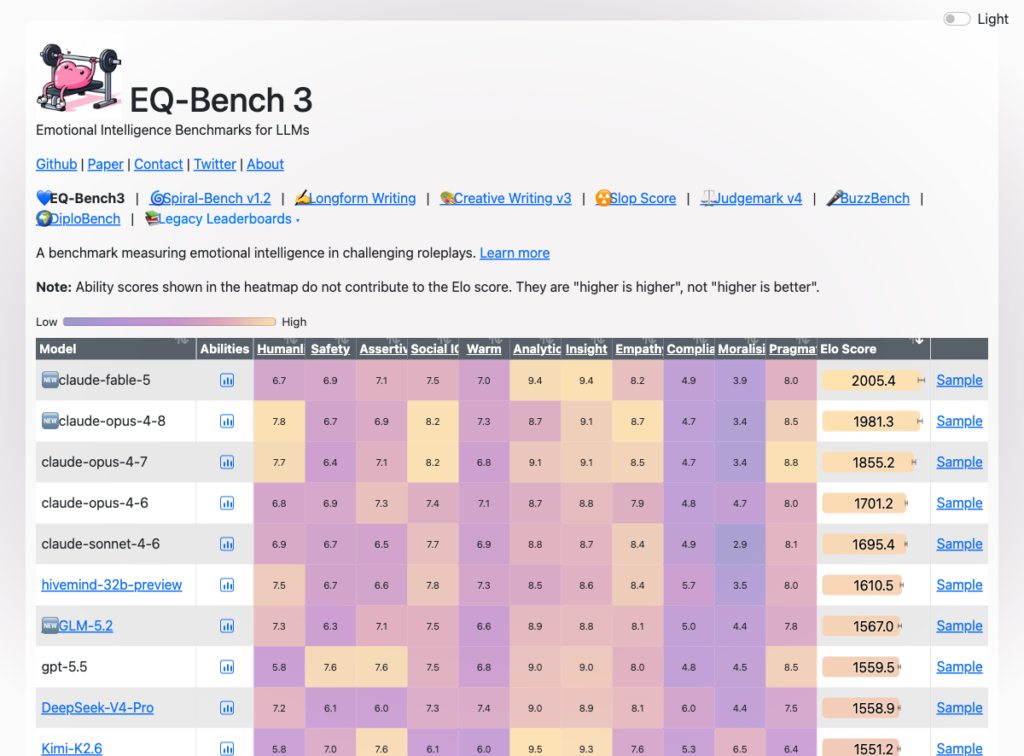The height and width of the screenshot is (756, 1024).
Task: Sort by Warm column header
Action: 484,349
